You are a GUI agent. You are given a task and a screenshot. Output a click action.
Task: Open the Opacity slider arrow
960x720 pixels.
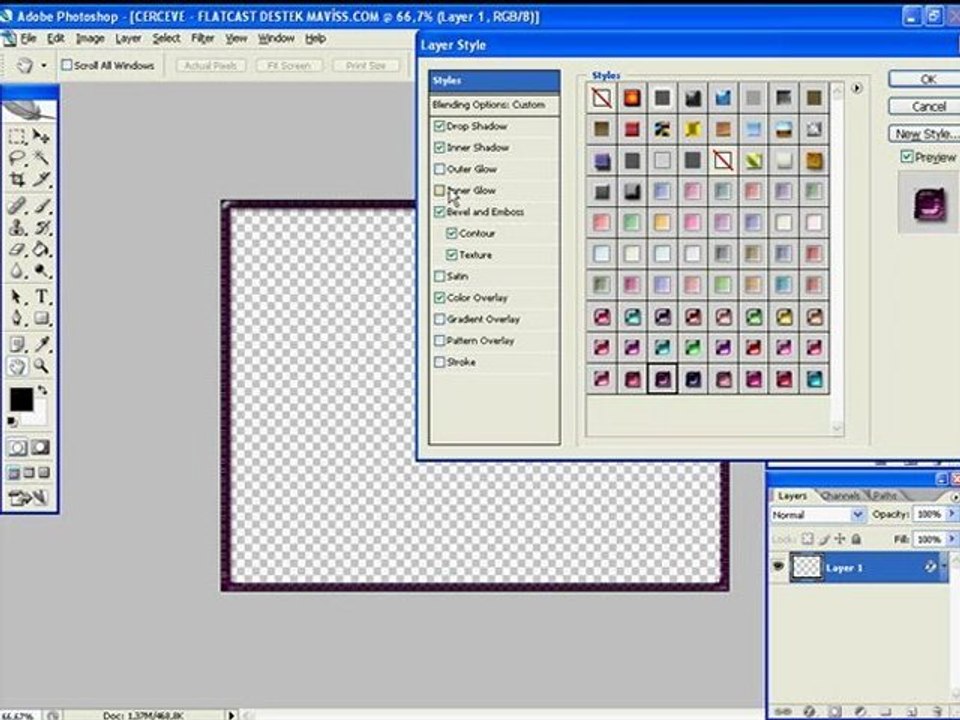952,514
